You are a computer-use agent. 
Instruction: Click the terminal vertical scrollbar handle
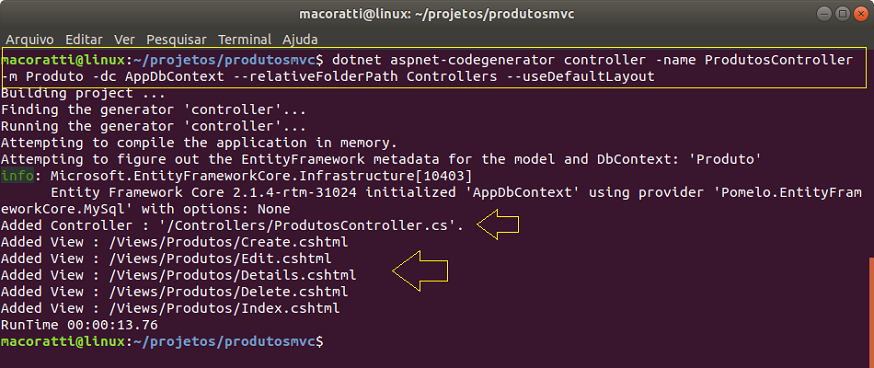click(x=871, y=312)
